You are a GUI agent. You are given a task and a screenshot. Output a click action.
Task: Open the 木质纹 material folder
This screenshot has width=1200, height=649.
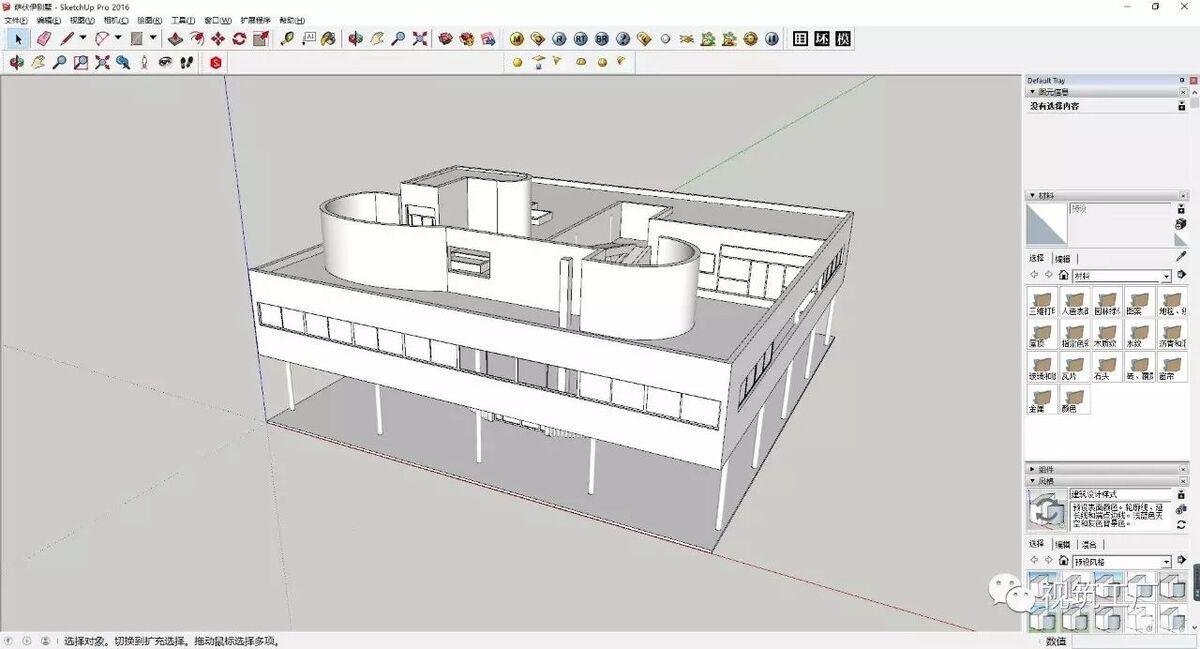coord(1105,336)
